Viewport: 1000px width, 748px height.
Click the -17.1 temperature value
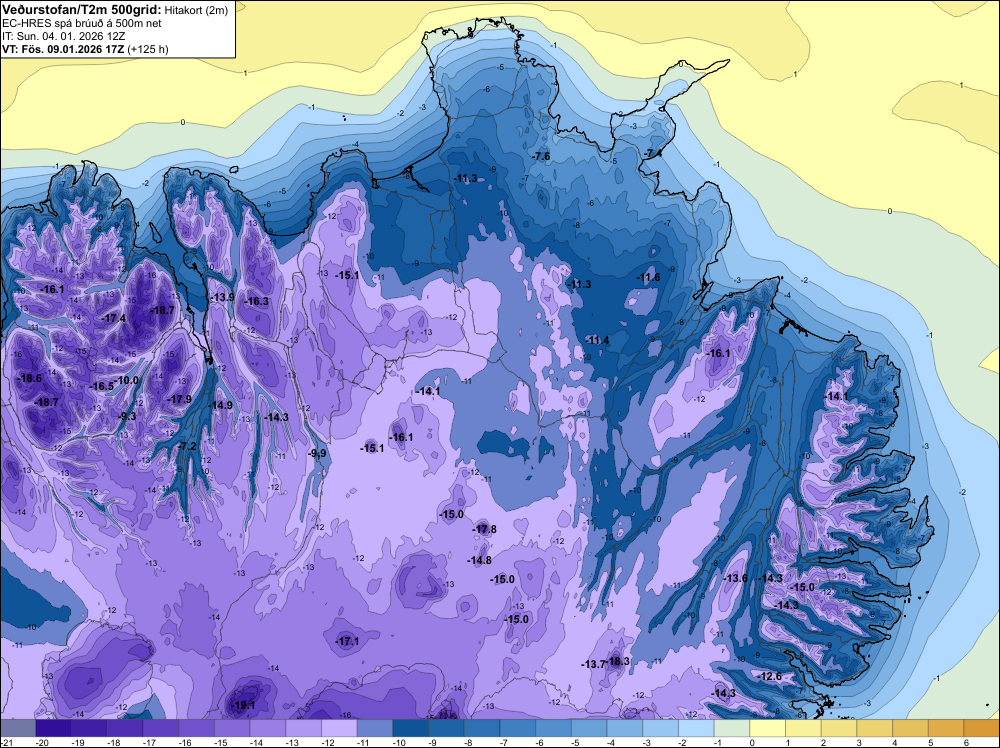347,642
